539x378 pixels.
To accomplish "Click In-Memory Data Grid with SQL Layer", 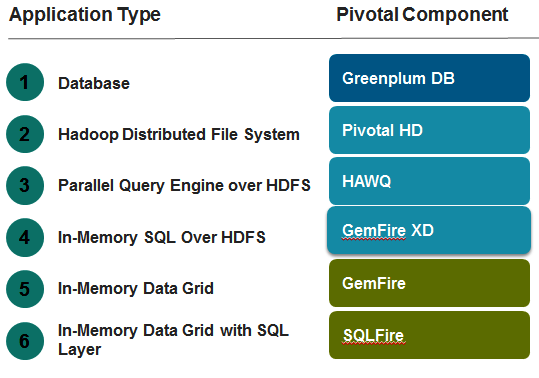I will 173,340.
